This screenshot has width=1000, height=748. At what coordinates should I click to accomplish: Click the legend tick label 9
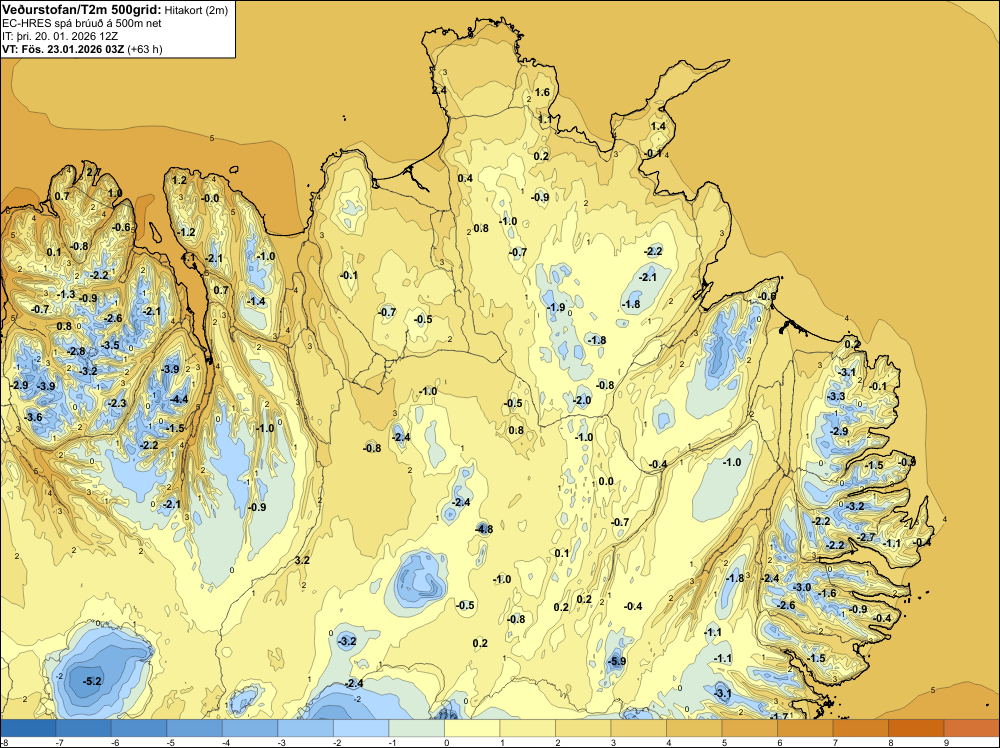click(x=947, y=742)
